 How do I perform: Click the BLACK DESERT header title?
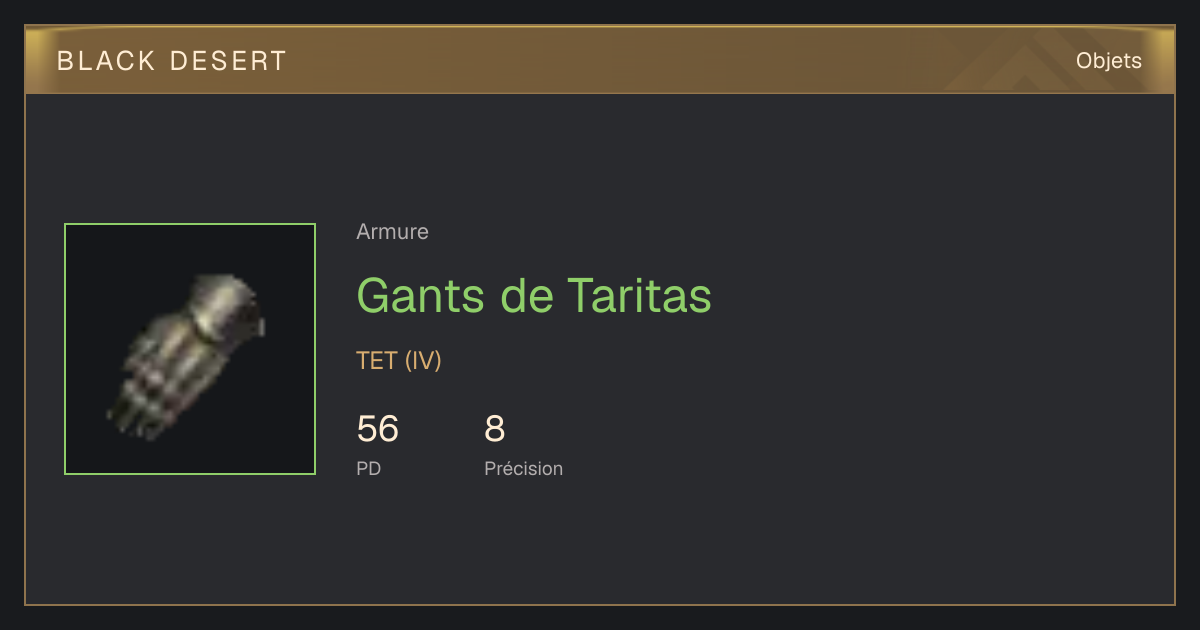click(172, 61)
